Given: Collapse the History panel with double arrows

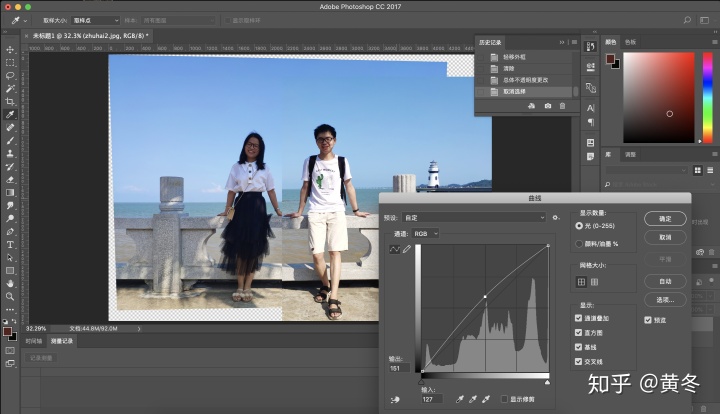Looking at the screenshot, I should [x=562, y=42].
